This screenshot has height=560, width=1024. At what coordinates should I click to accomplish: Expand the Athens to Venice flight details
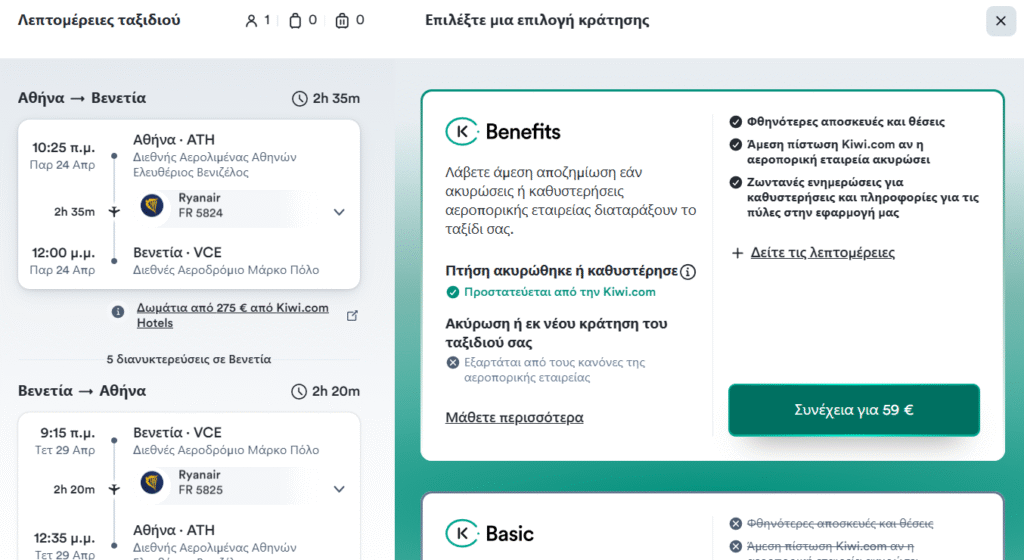339,212
